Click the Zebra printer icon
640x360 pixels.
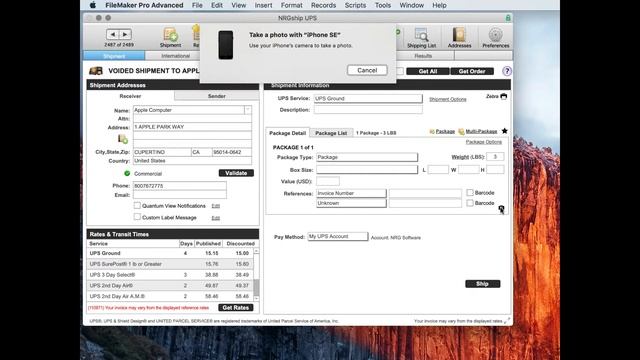(x=504, y=96)
